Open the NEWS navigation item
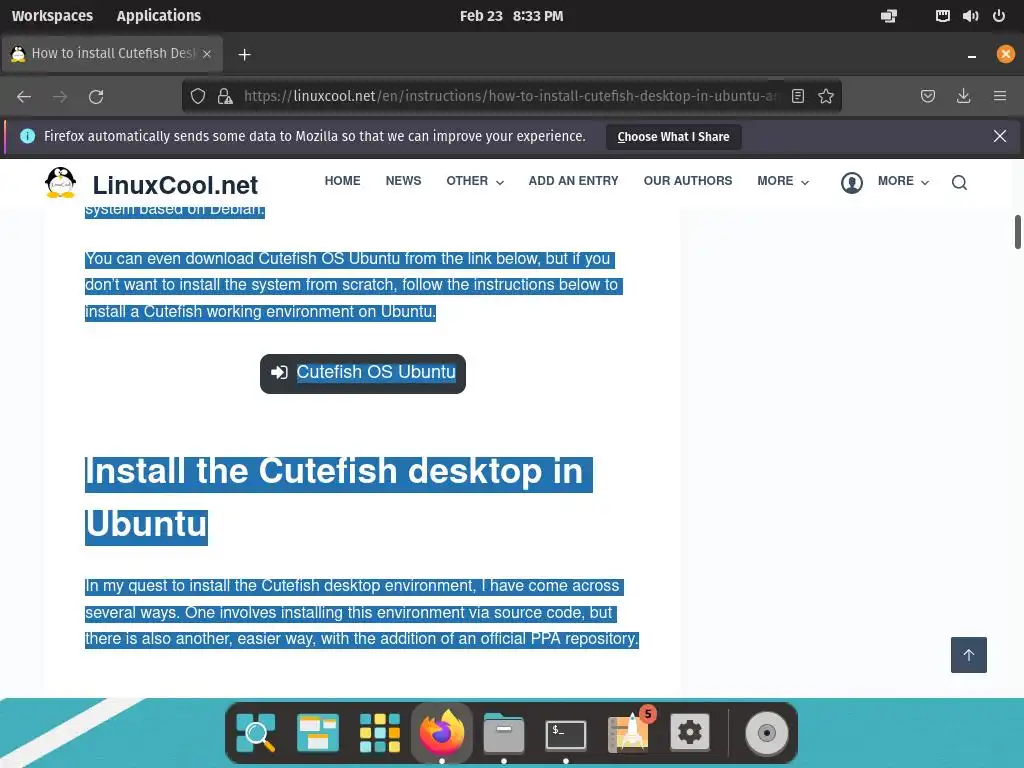 coord(403,181)
